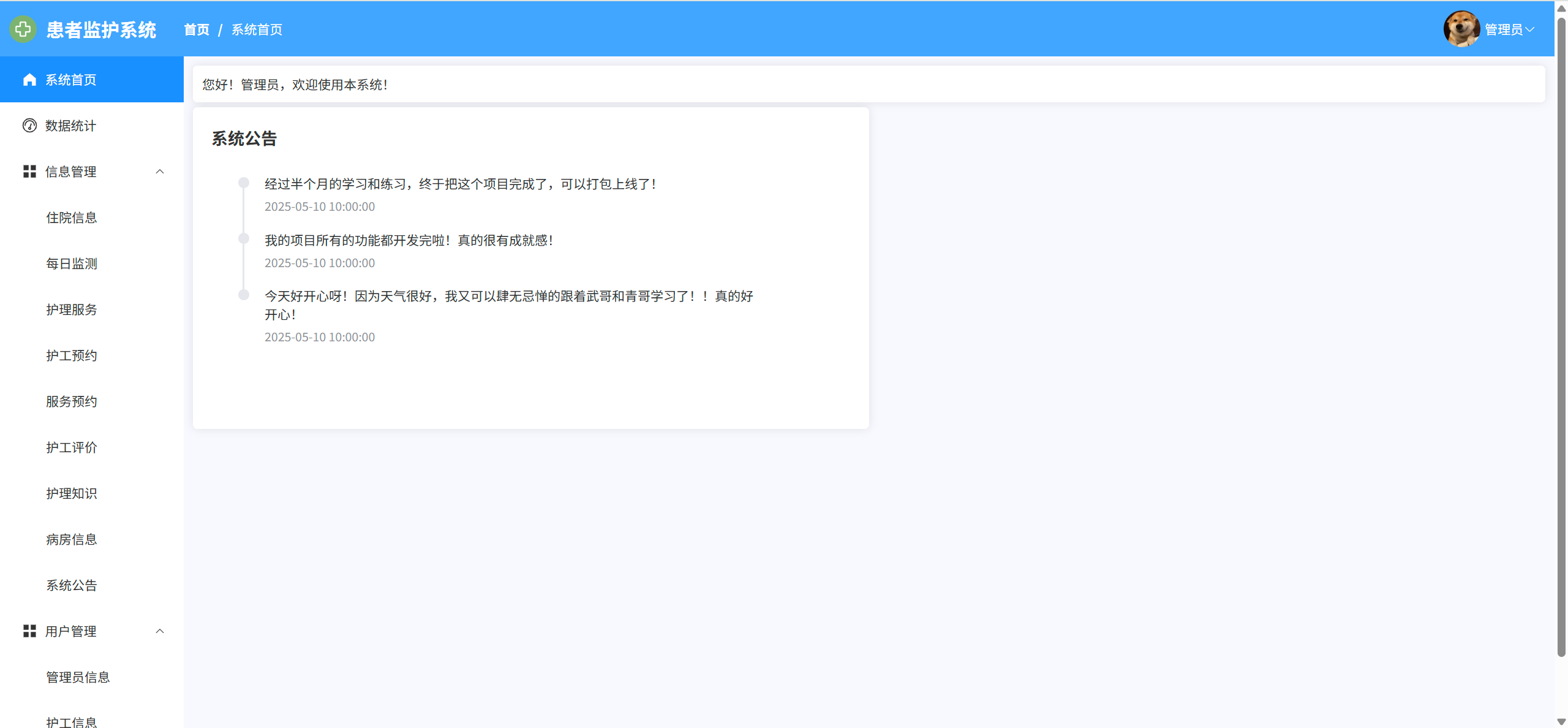The height and width of the screenshot is (728, 1568).
Task: Select 护理服务 in the sidebar
Action: point(72,309)
